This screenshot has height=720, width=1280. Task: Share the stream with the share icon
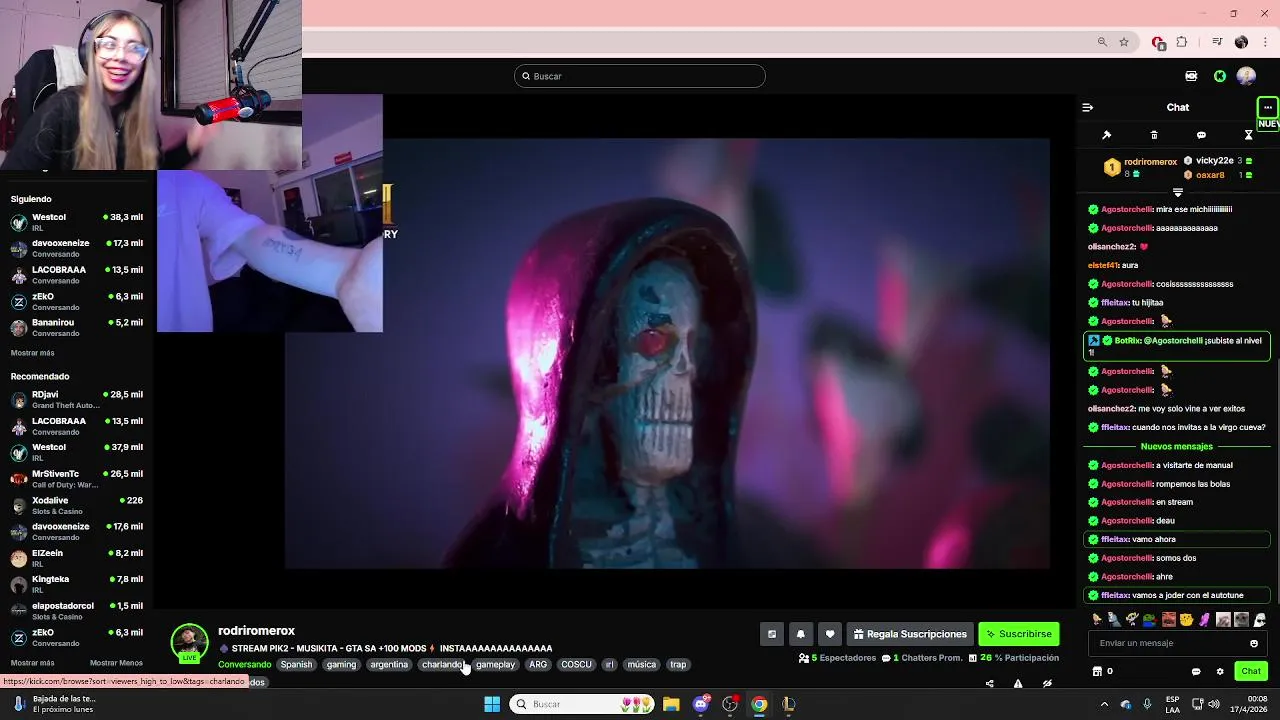(989, 684)
